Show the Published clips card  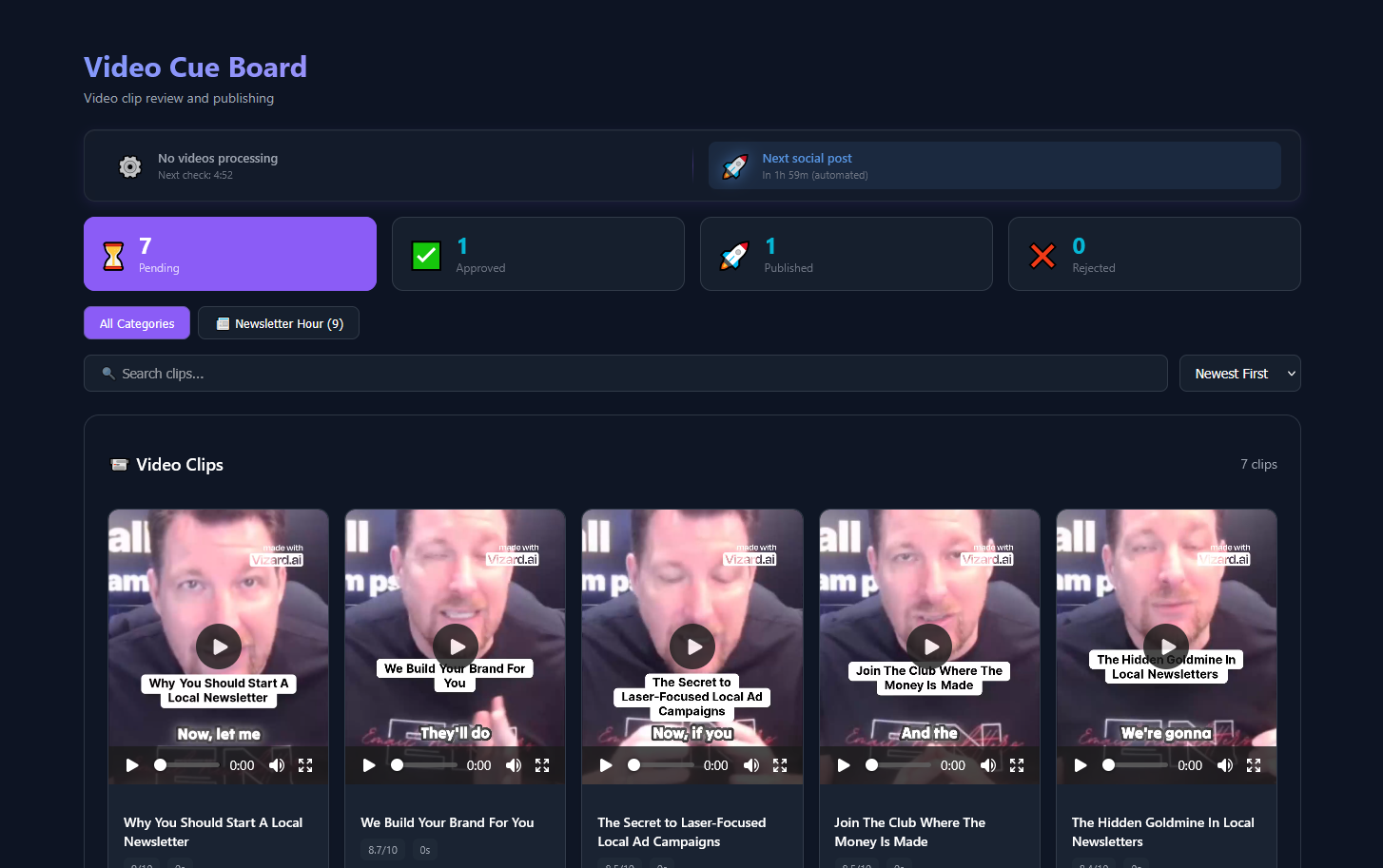[846, 254]
